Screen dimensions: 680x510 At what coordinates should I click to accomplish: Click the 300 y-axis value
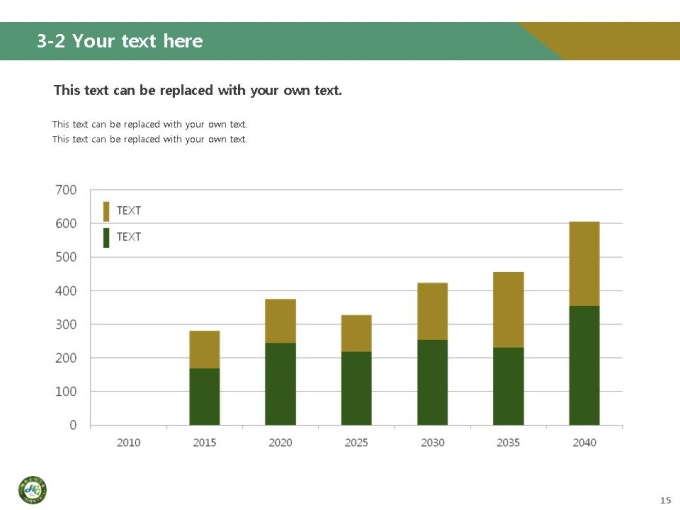[66, 324]
